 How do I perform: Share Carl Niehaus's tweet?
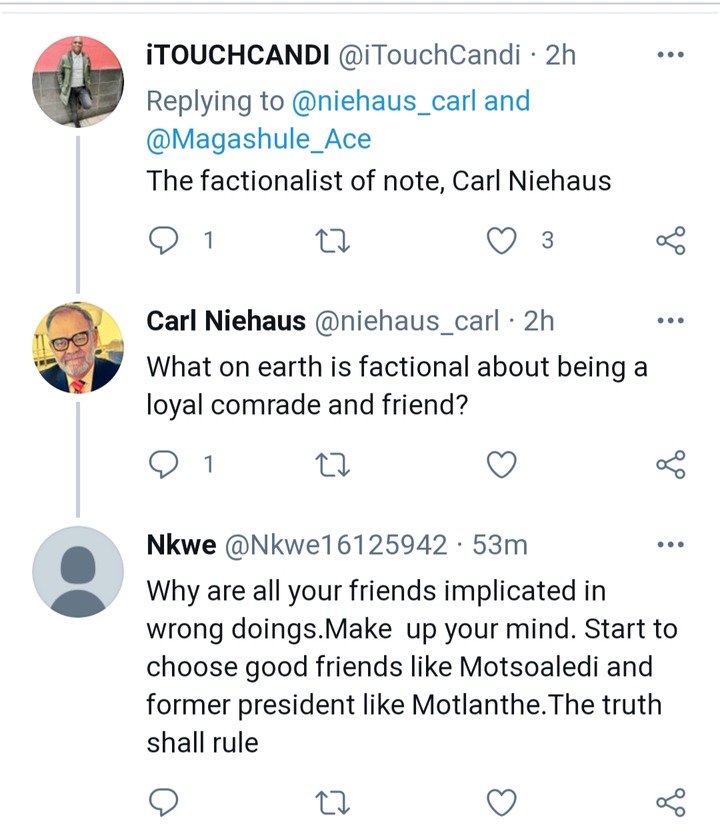tap(671, 464)
